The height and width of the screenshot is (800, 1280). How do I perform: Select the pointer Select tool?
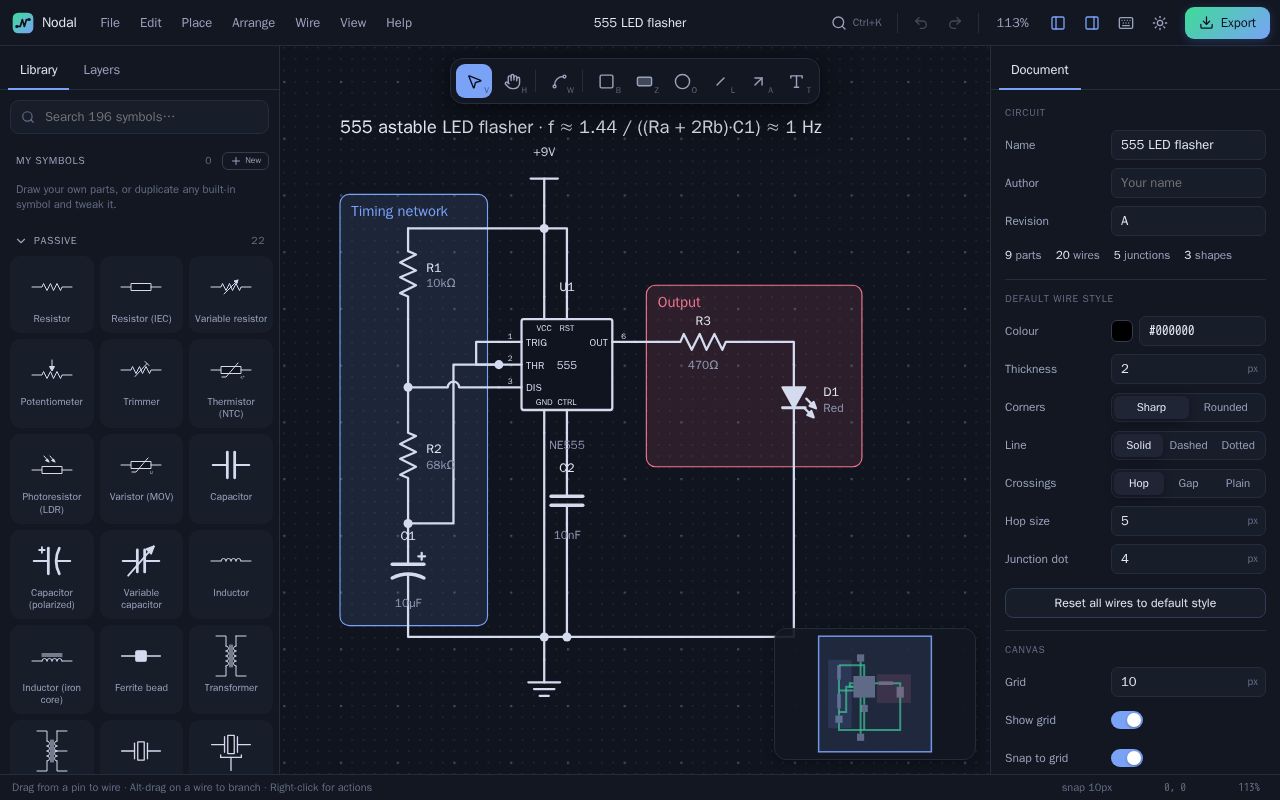tap(474, 81)
